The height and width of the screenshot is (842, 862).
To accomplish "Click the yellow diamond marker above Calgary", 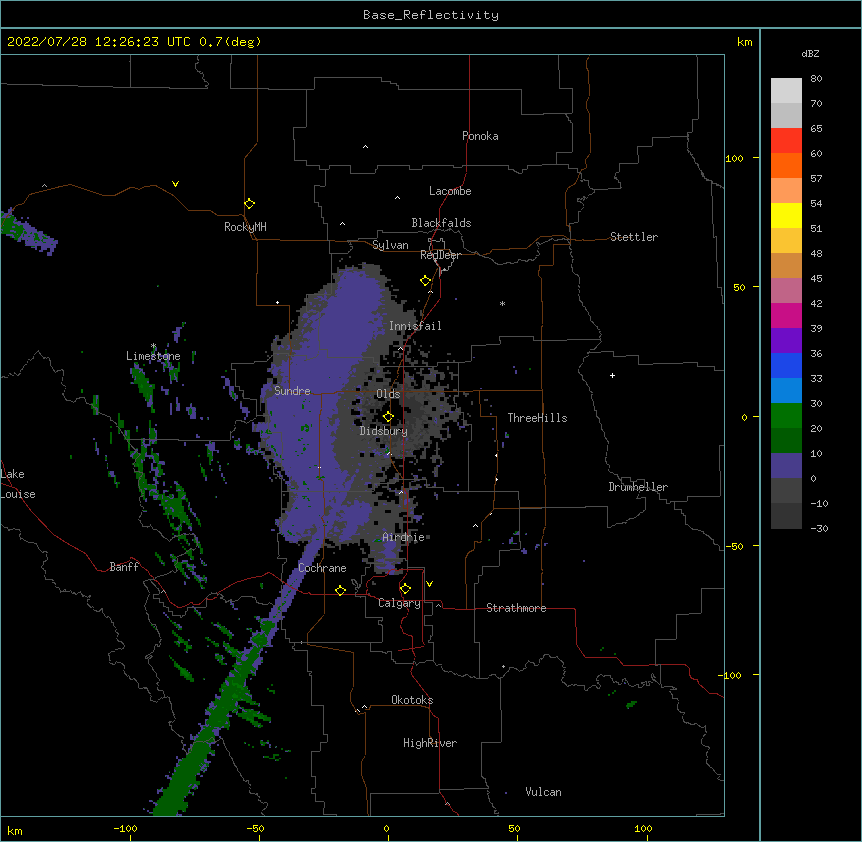I will pyautogui.click(x=405, y=589).
